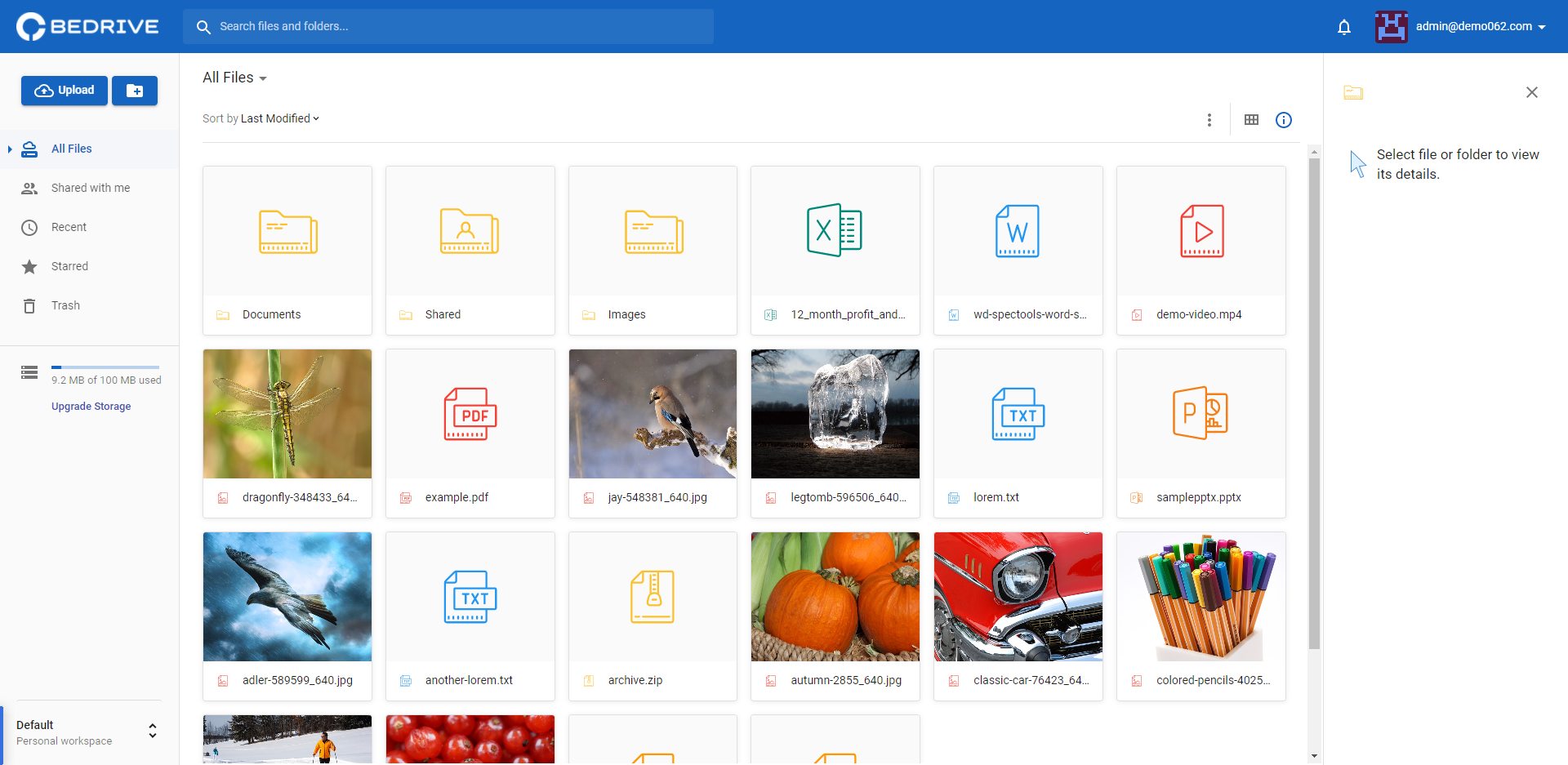
Task: Close the details side panel
Action: [1532, 92]
